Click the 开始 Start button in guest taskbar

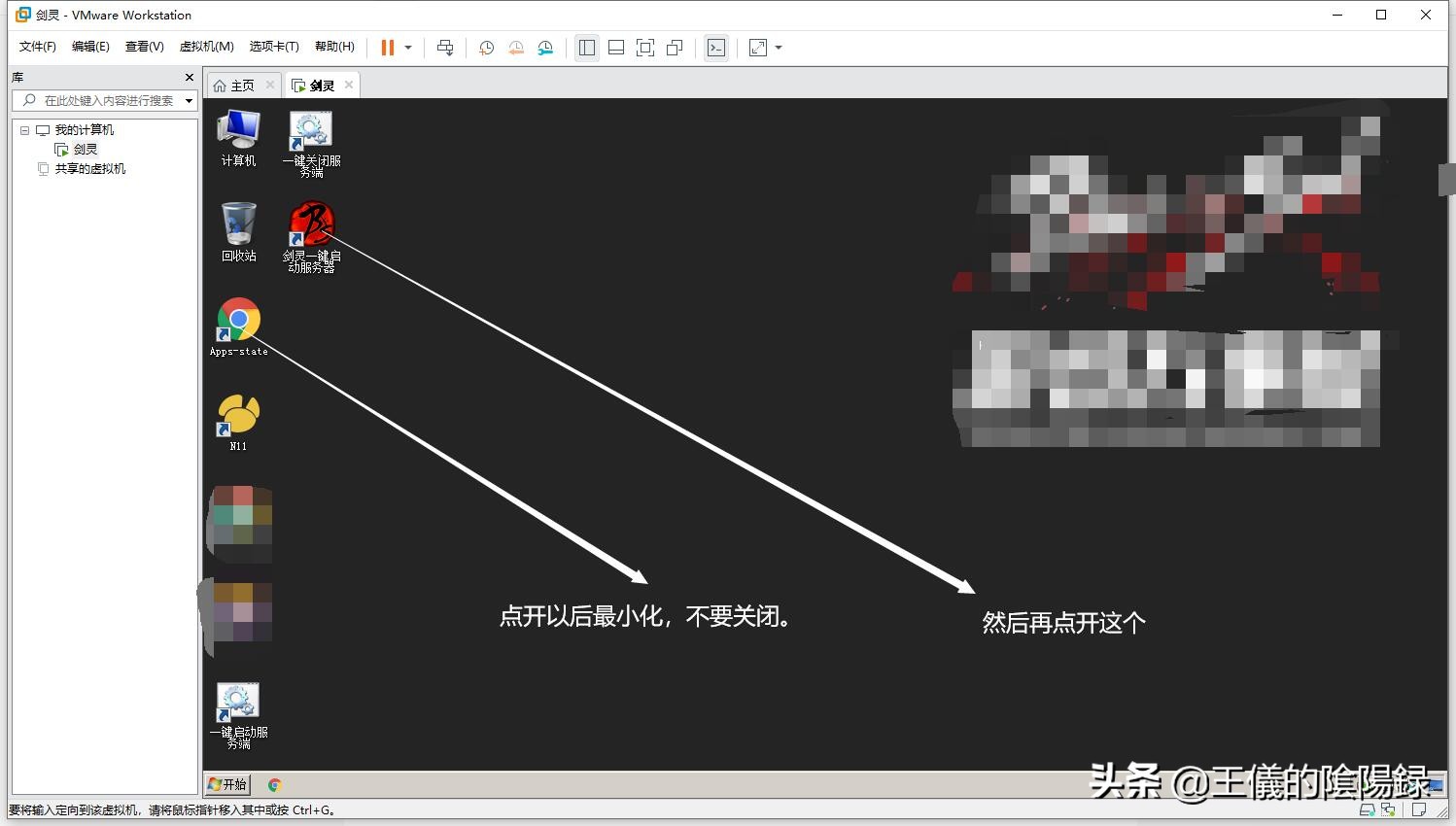(x=226, y=783)
